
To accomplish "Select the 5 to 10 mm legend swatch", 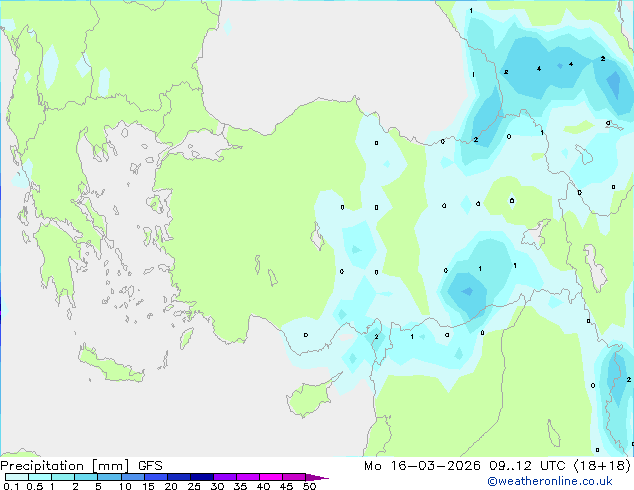I will [x=109, y=477].
